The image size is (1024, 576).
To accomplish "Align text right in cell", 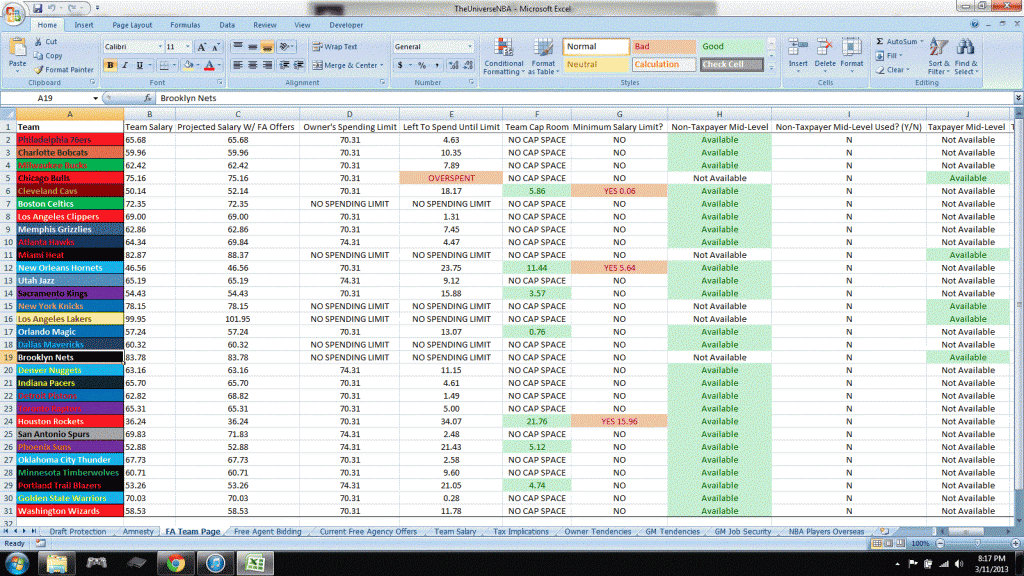I will (267, 65).
